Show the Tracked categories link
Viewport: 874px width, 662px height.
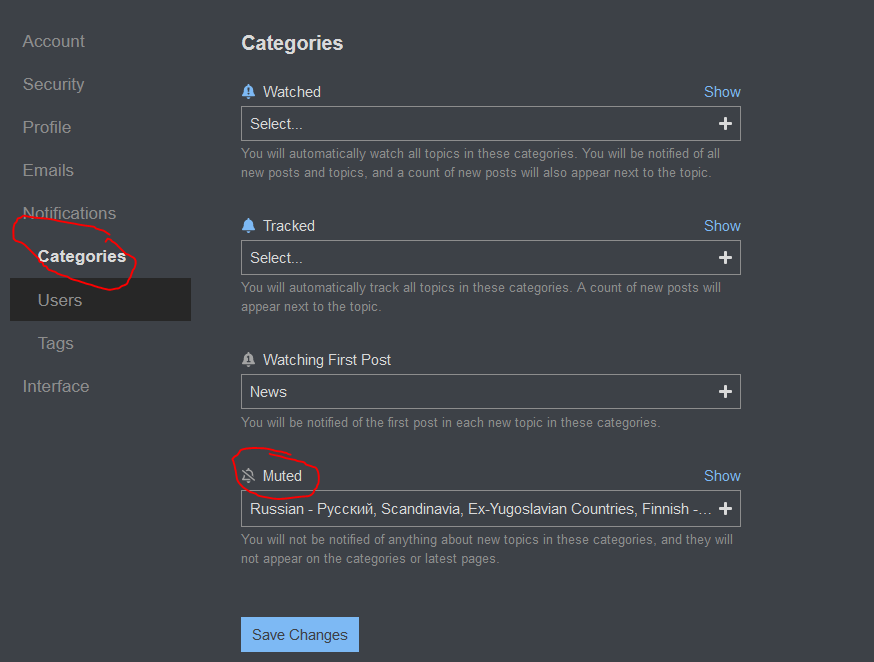point(722,226)
